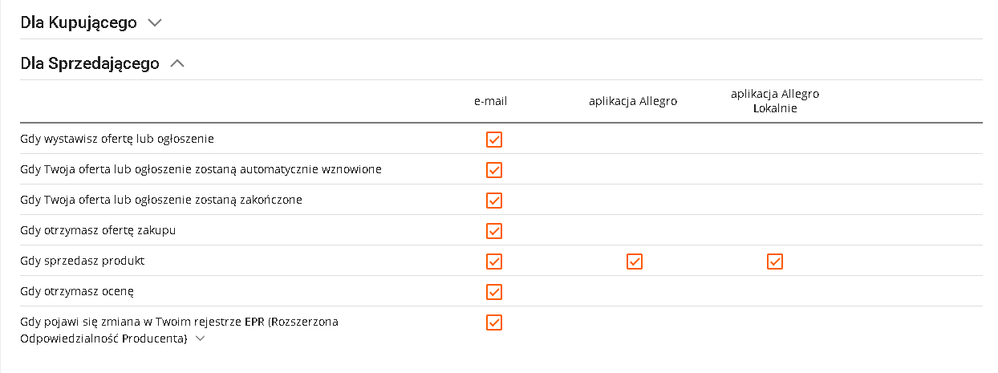Select the aplikacja Allegro Lokalnie column header
The width and height of the screenshot is (998, 373).
(x=775, y=101)
